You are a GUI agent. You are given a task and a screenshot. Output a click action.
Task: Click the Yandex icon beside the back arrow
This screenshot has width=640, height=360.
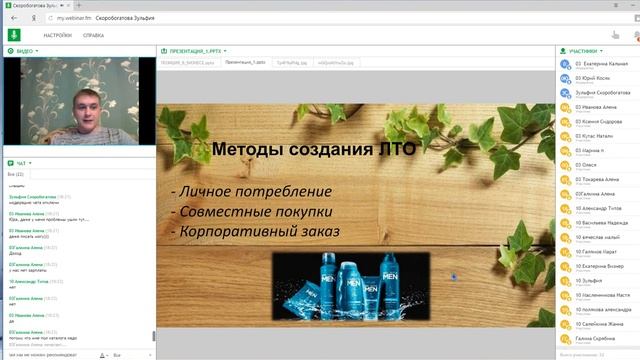tap(34, 18)
